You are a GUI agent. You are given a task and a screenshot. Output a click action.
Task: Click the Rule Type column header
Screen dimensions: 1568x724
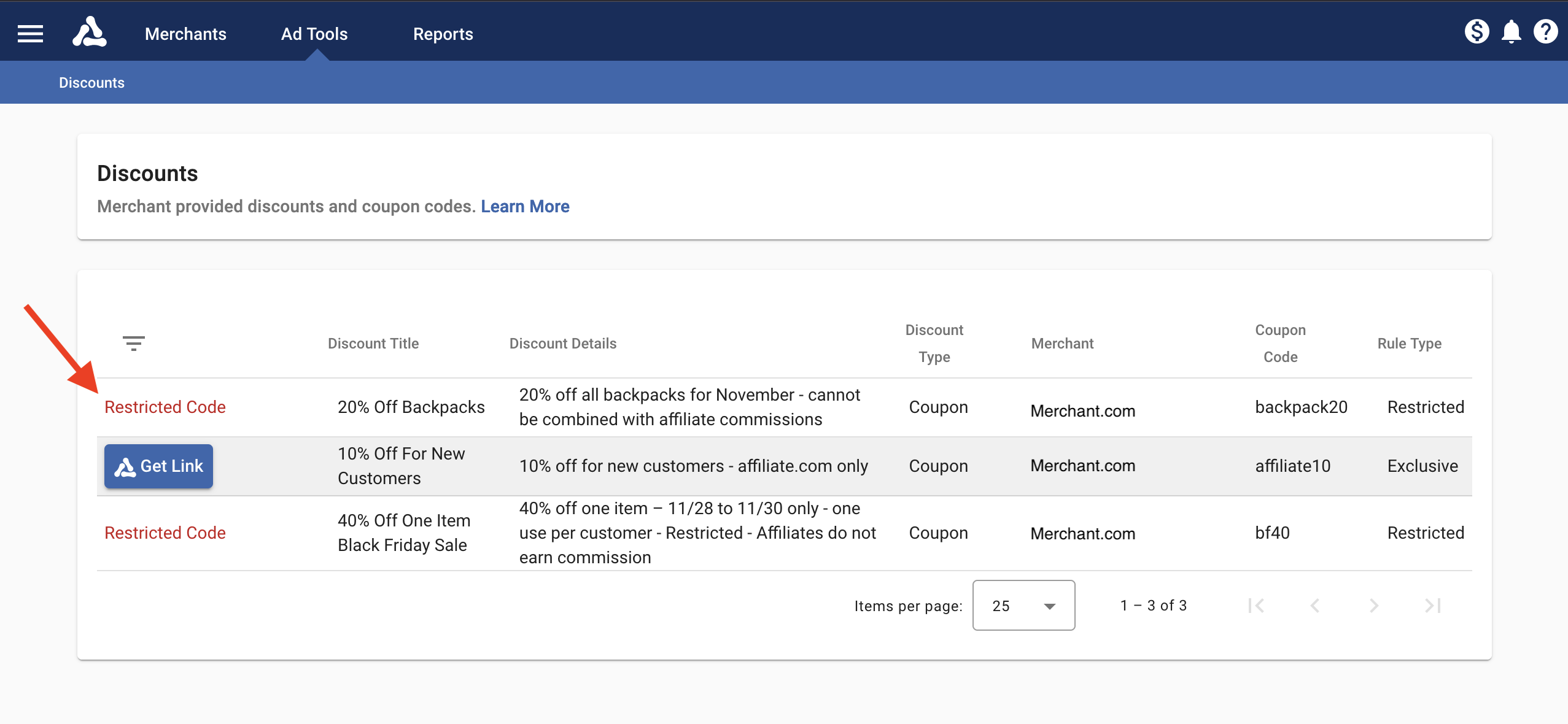click(1410, 344)
